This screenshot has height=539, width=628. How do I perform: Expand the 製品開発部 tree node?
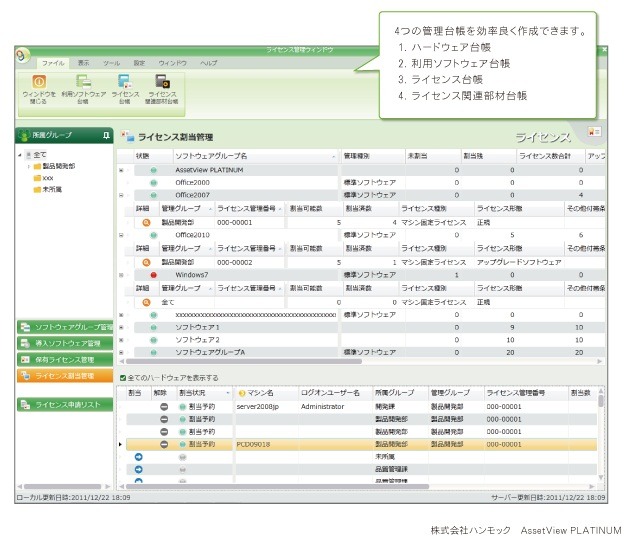[28, 166]
